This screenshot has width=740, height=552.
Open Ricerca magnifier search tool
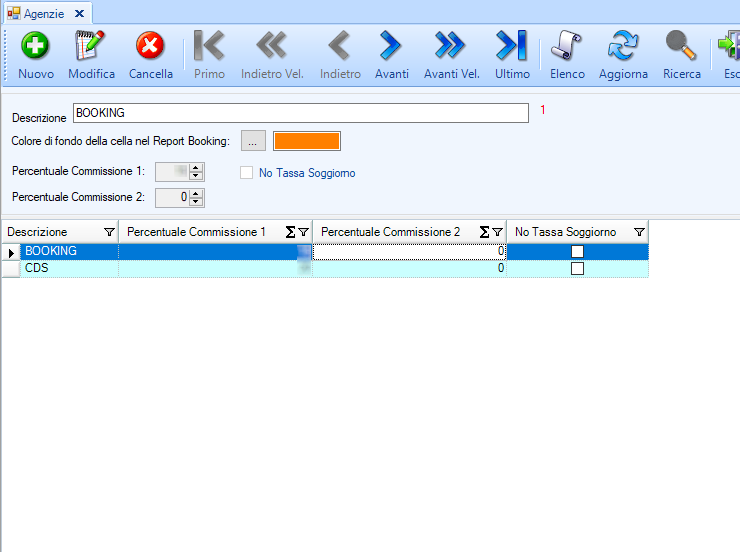click(x=681, y=46)
